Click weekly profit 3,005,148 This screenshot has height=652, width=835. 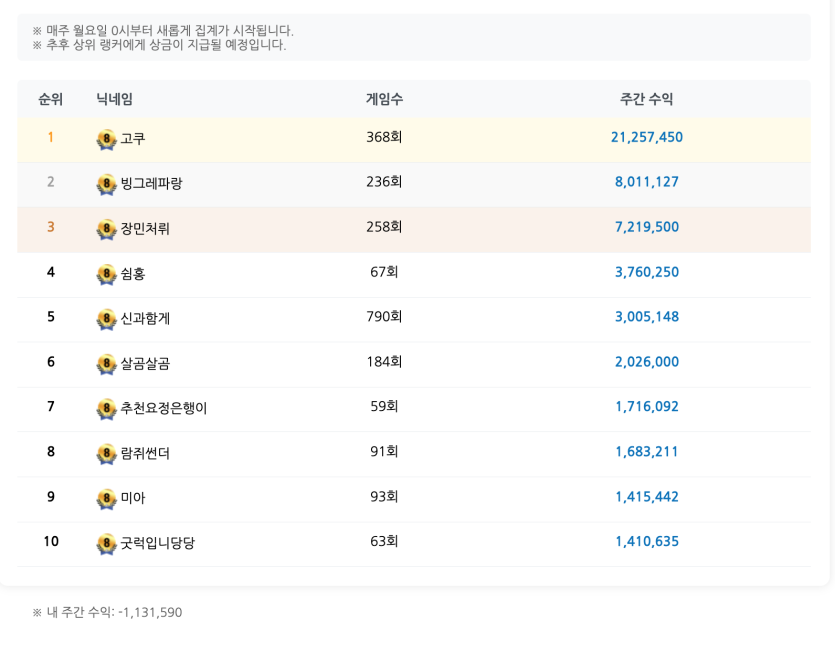tap(646, 317)
